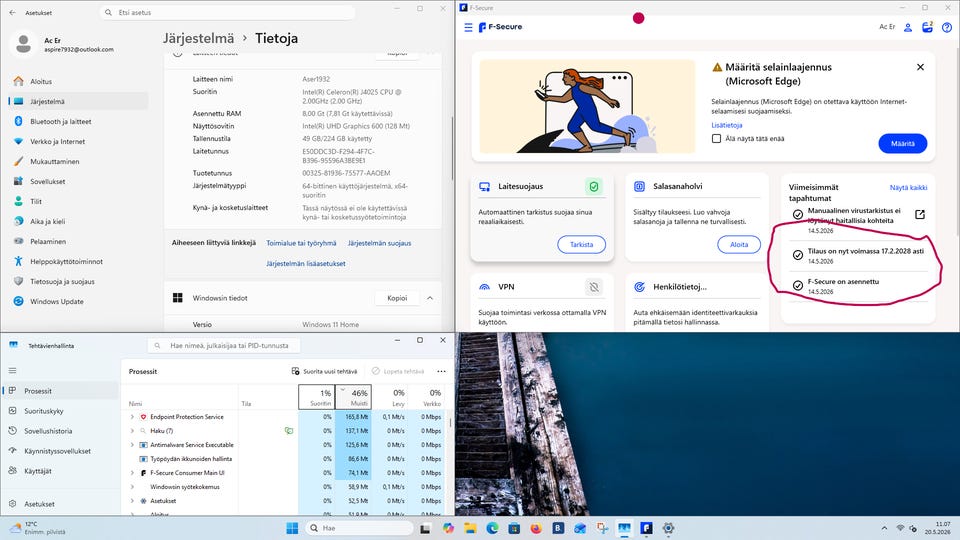
Task: Show hidden icons with the tray chevron
Action: coord(884,528)
